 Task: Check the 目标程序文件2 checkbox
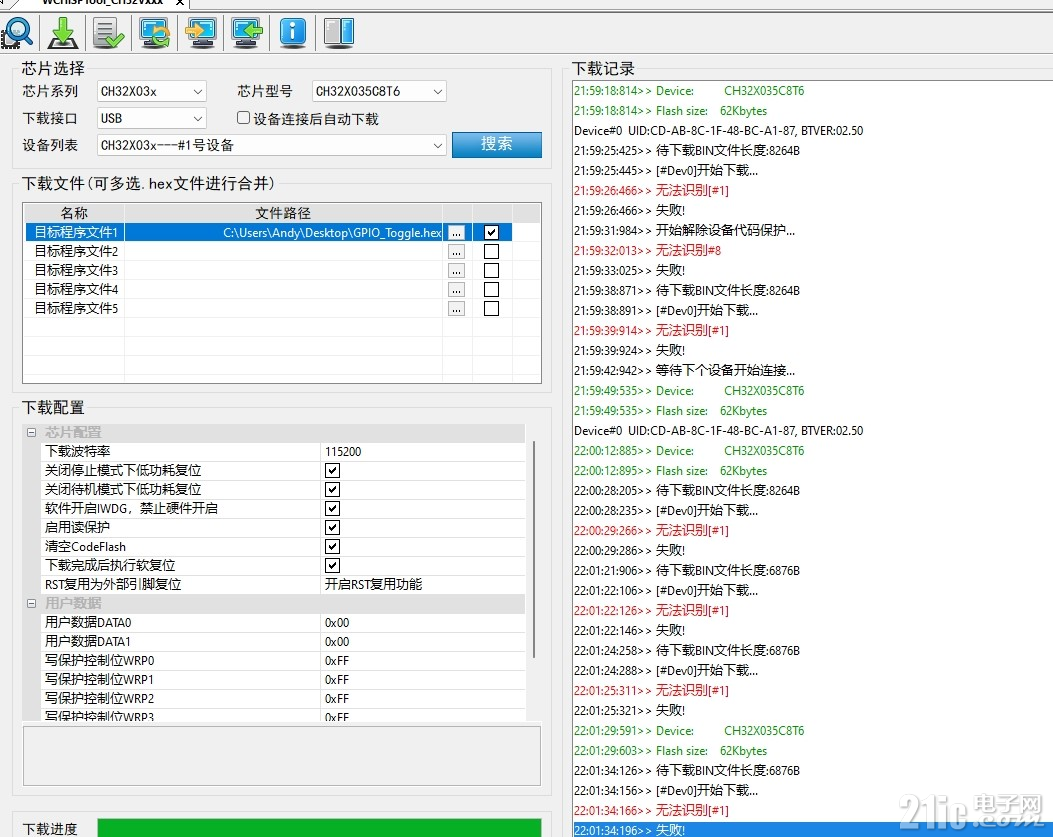click(x=492, y=252)
